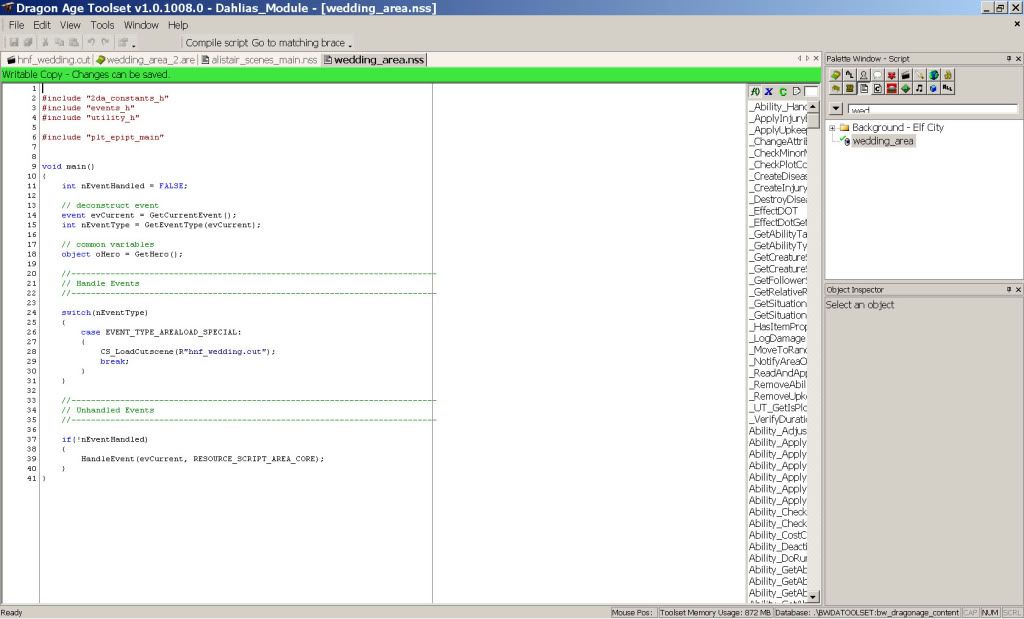The image size is (1024, 619).
Task: Click the globe Area palette icon
Action: coord(933,75)
